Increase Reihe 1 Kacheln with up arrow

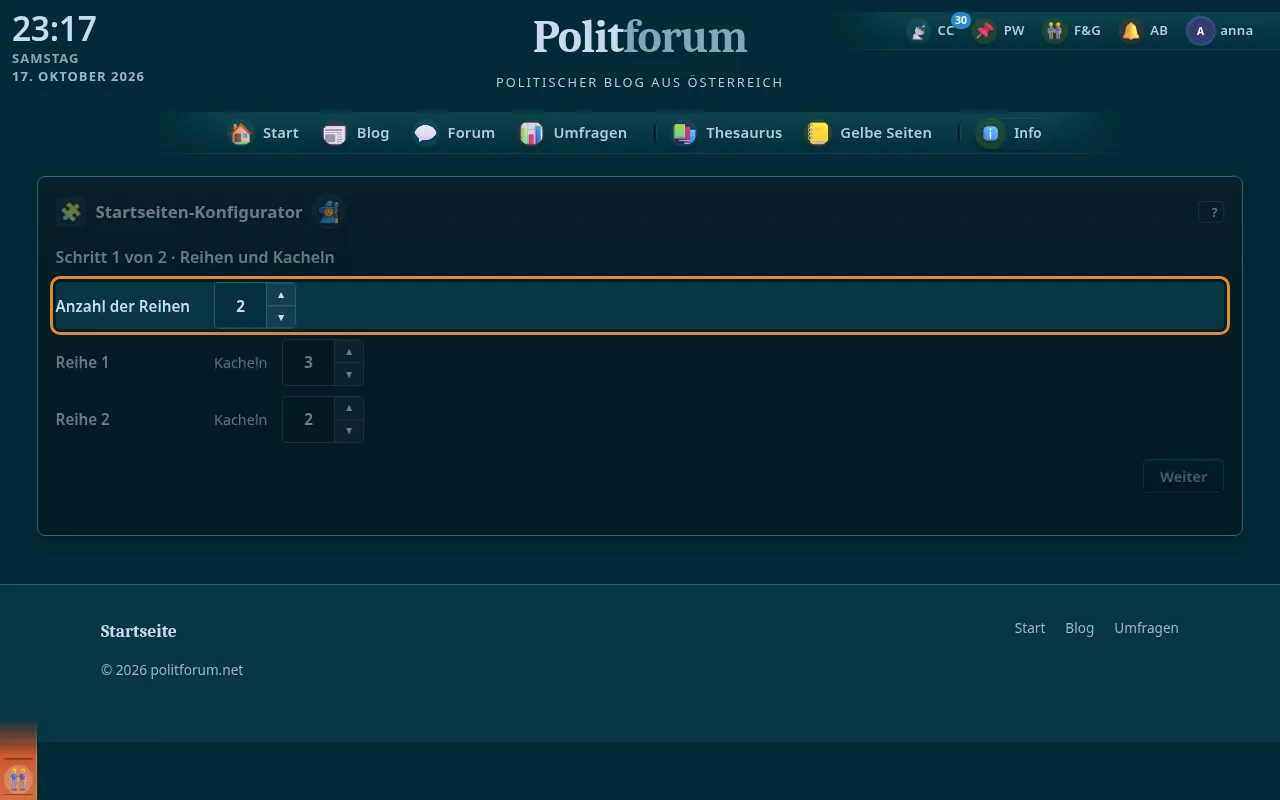[x=349, y=352]
